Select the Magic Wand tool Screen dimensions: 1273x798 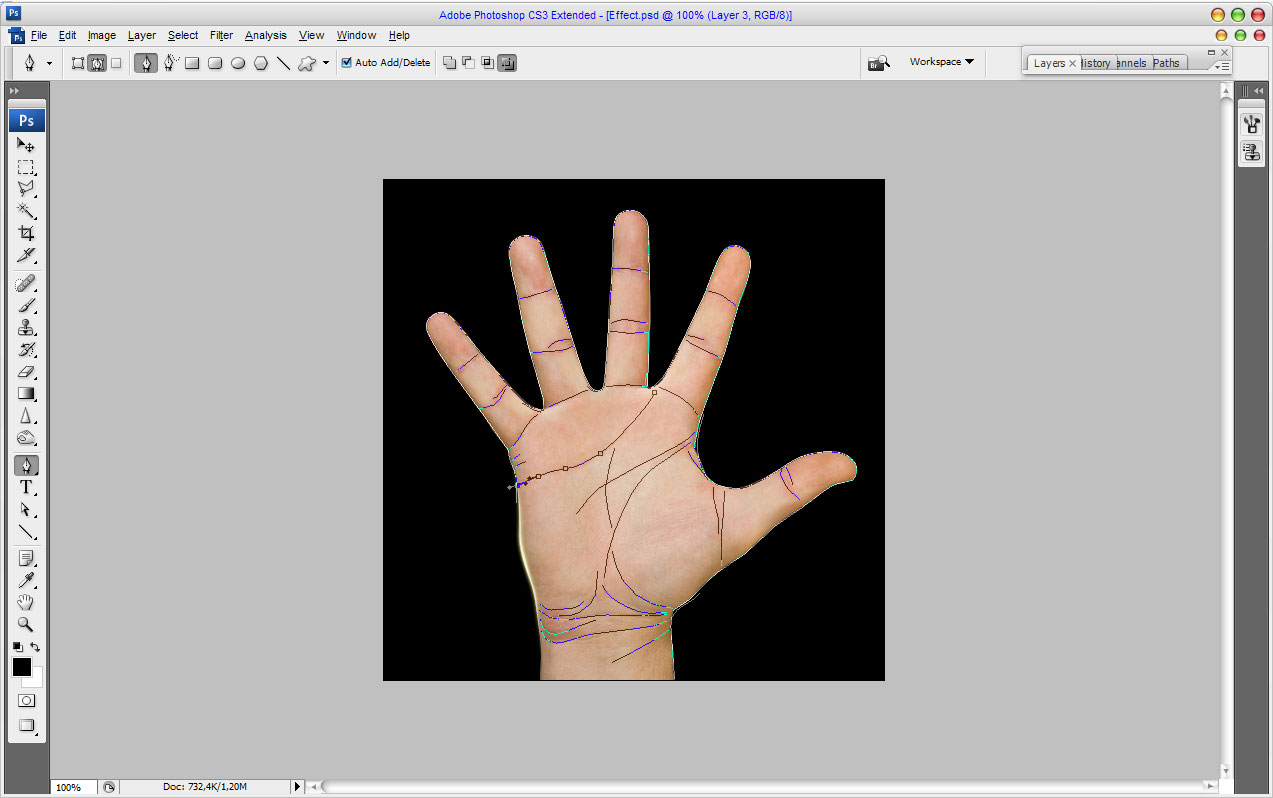[x=26, y=210]
